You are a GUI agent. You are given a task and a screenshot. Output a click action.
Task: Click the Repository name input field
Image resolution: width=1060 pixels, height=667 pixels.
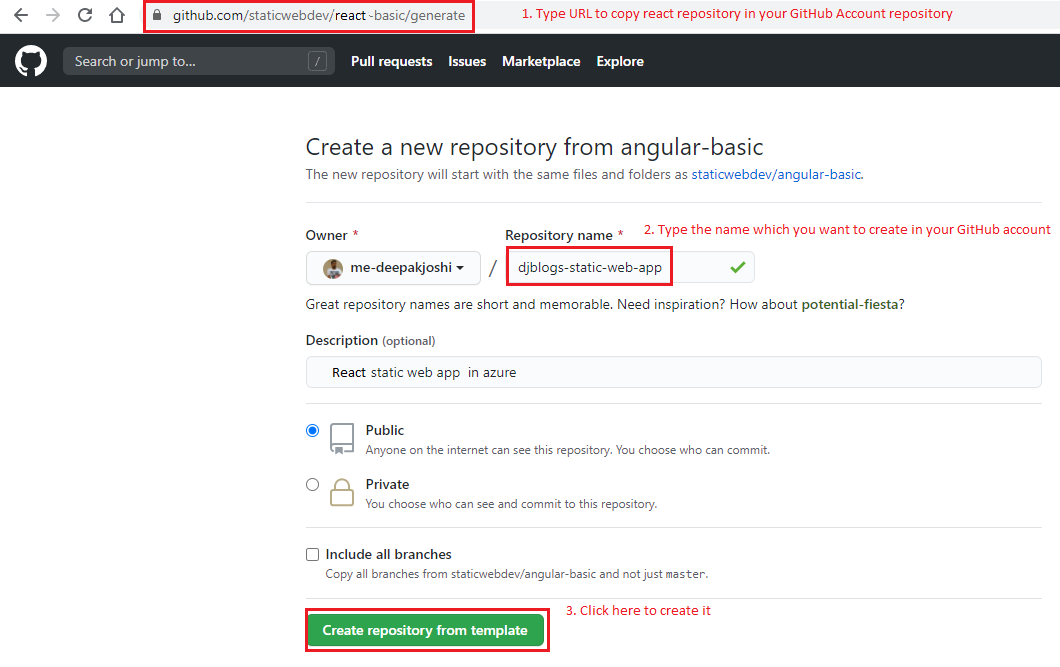(x=630, y=268)
